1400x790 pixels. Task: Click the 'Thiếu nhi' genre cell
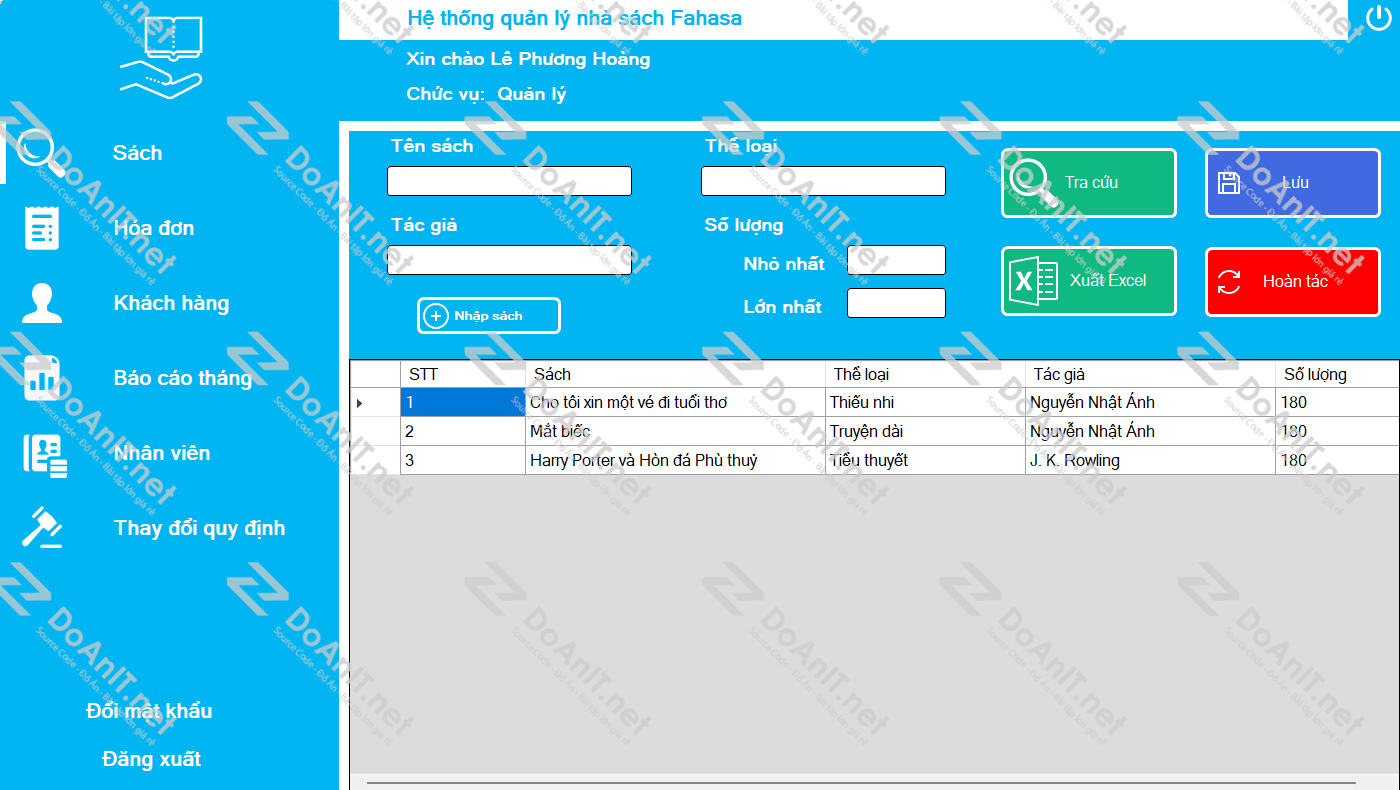(925, 402)
